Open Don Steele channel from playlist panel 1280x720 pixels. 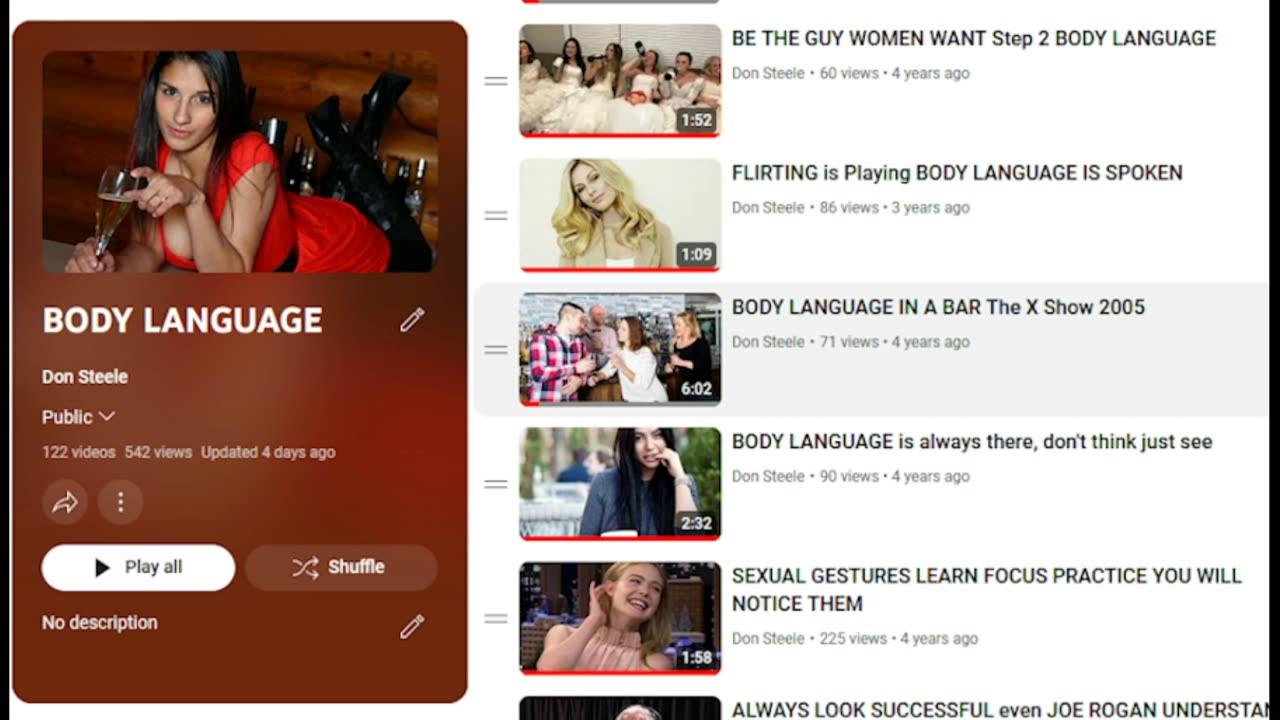[x=85, y=377]
